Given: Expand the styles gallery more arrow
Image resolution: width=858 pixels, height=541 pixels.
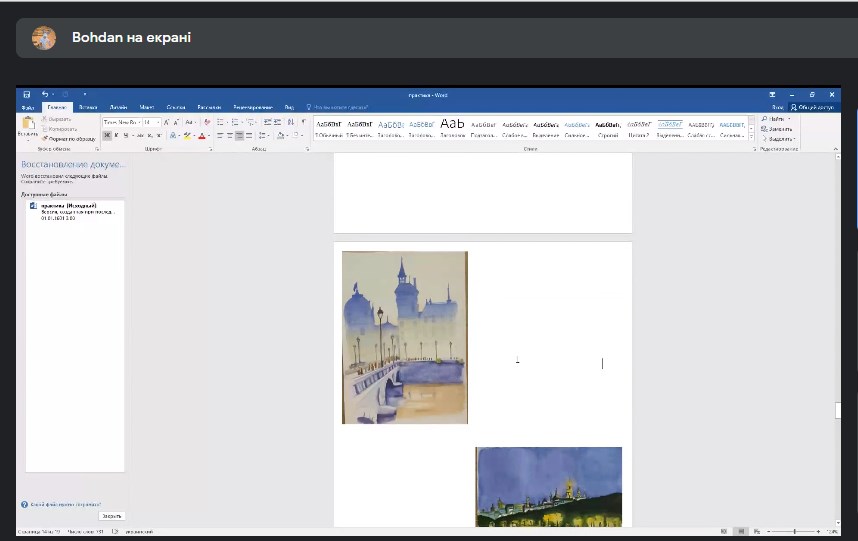Looking at the screenshot, I should tap(751, 137).
